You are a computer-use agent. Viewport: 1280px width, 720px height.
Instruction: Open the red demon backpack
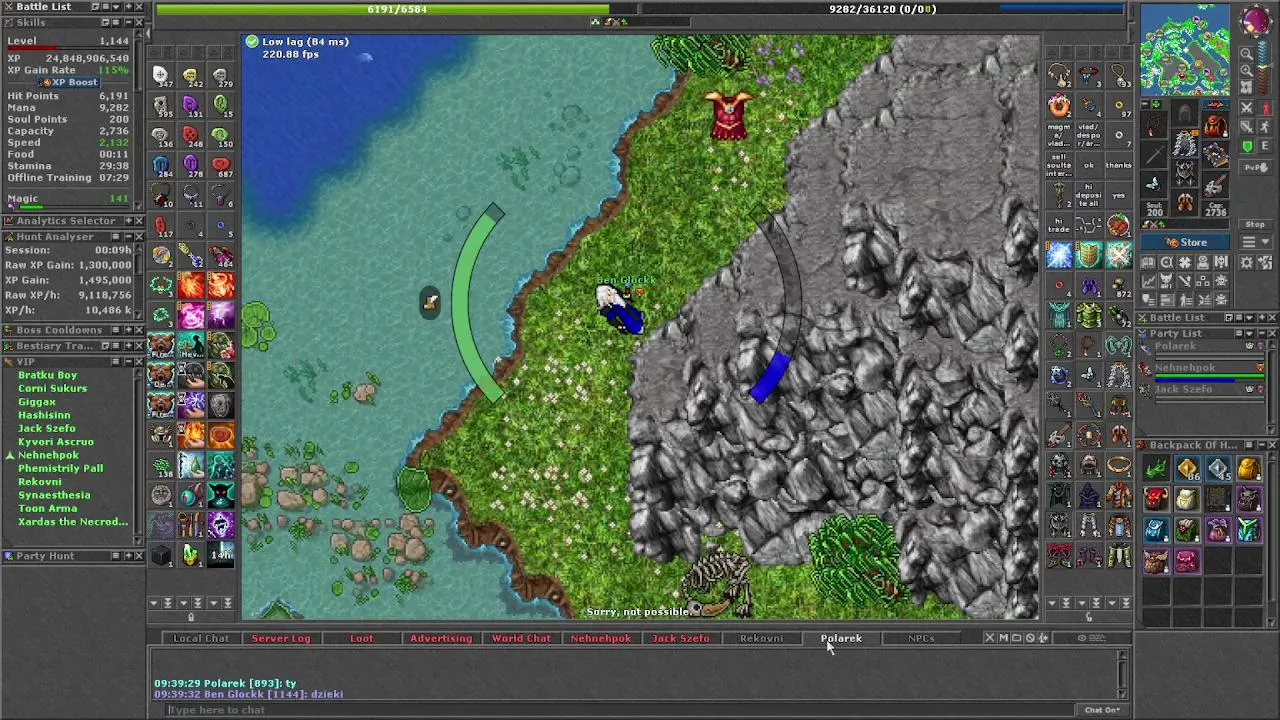click(x=1157, y=498)
